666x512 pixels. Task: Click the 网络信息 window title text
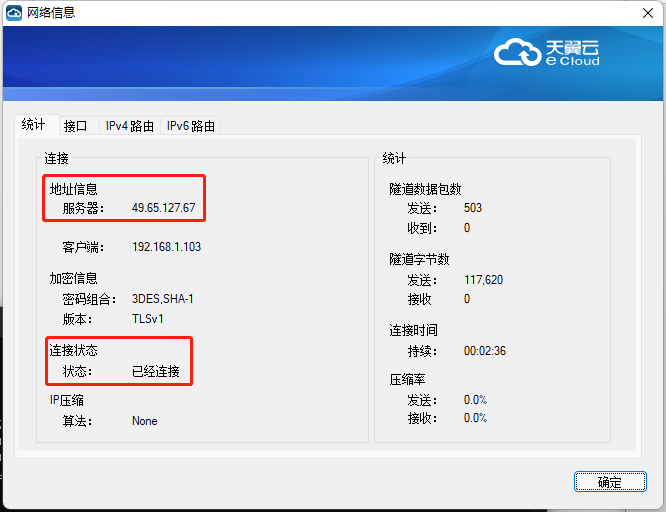[x=51, y=13]
